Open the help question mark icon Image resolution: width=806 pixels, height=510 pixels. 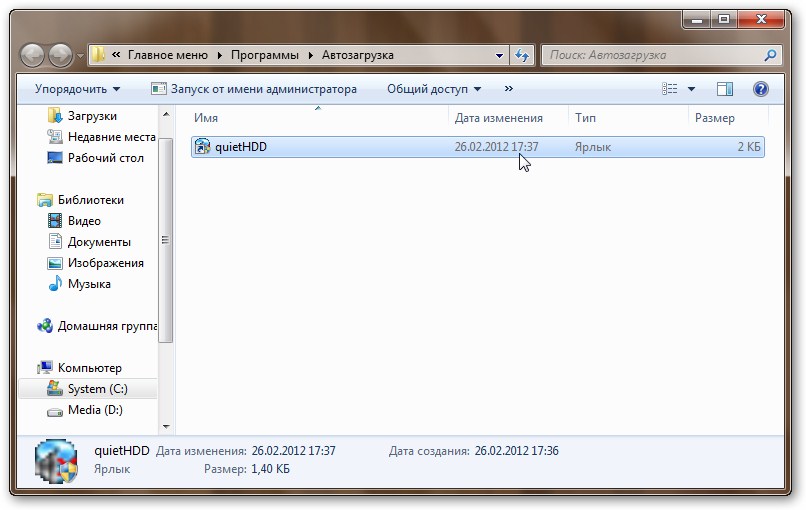760,89
